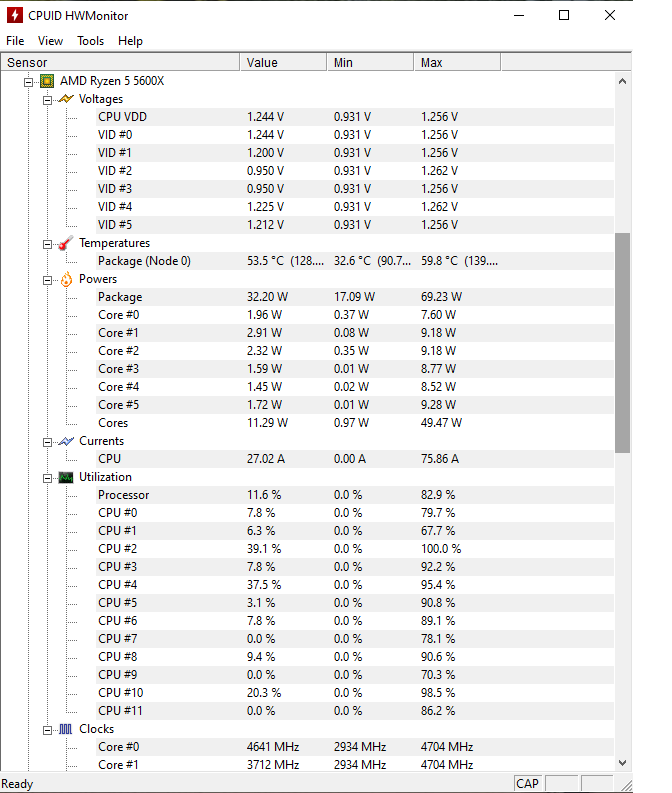Select the Processor utilization row

coord(355,495)
